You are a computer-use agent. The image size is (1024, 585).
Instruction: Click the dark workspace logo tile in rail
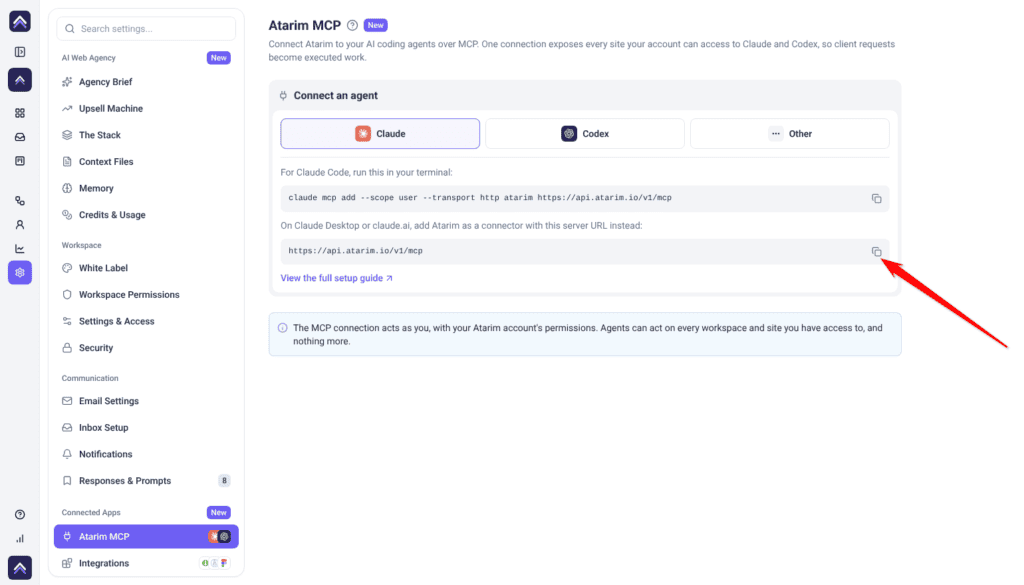[20, 80]
